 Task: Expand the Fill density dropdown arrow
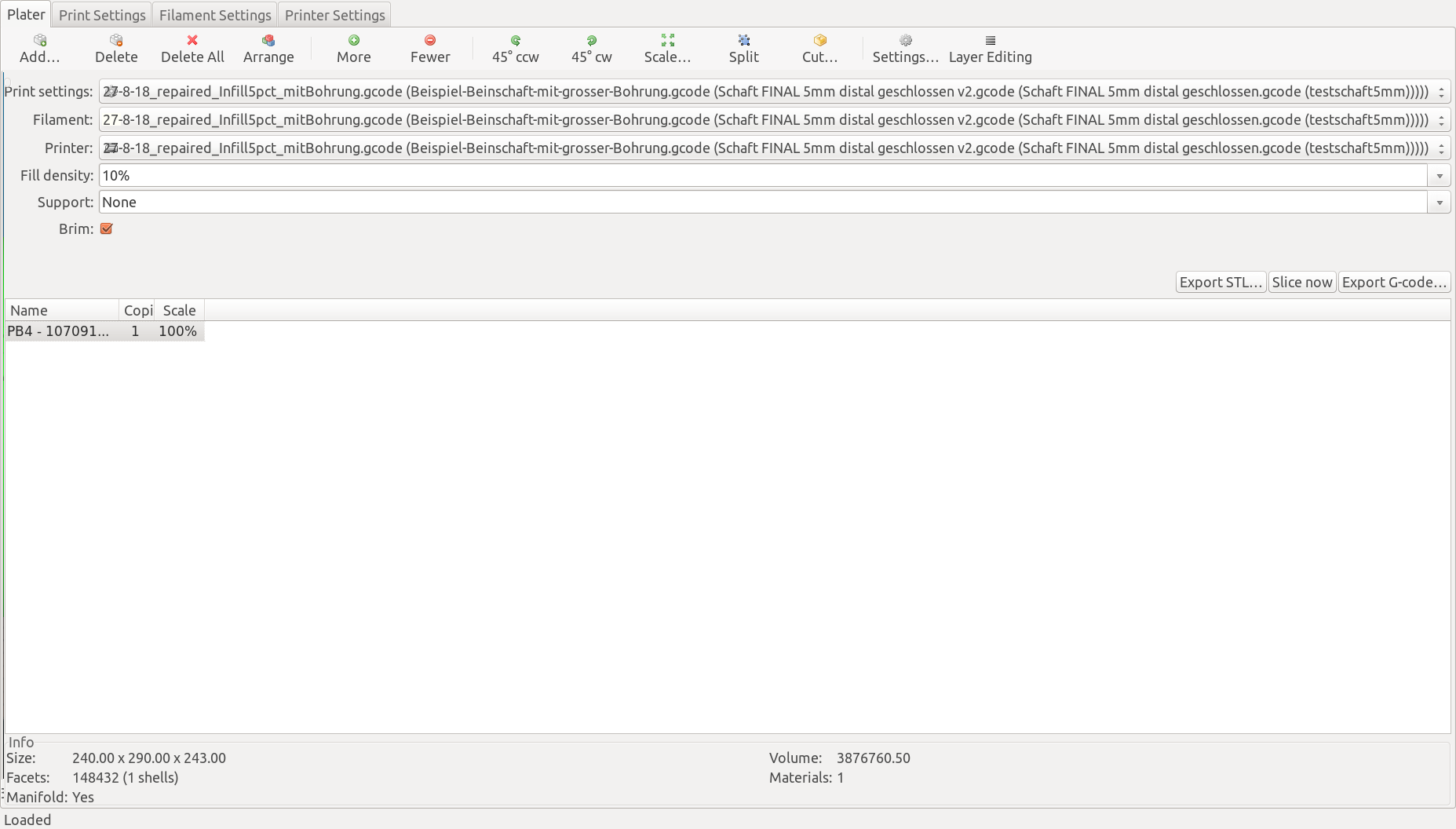(1439, 176)
